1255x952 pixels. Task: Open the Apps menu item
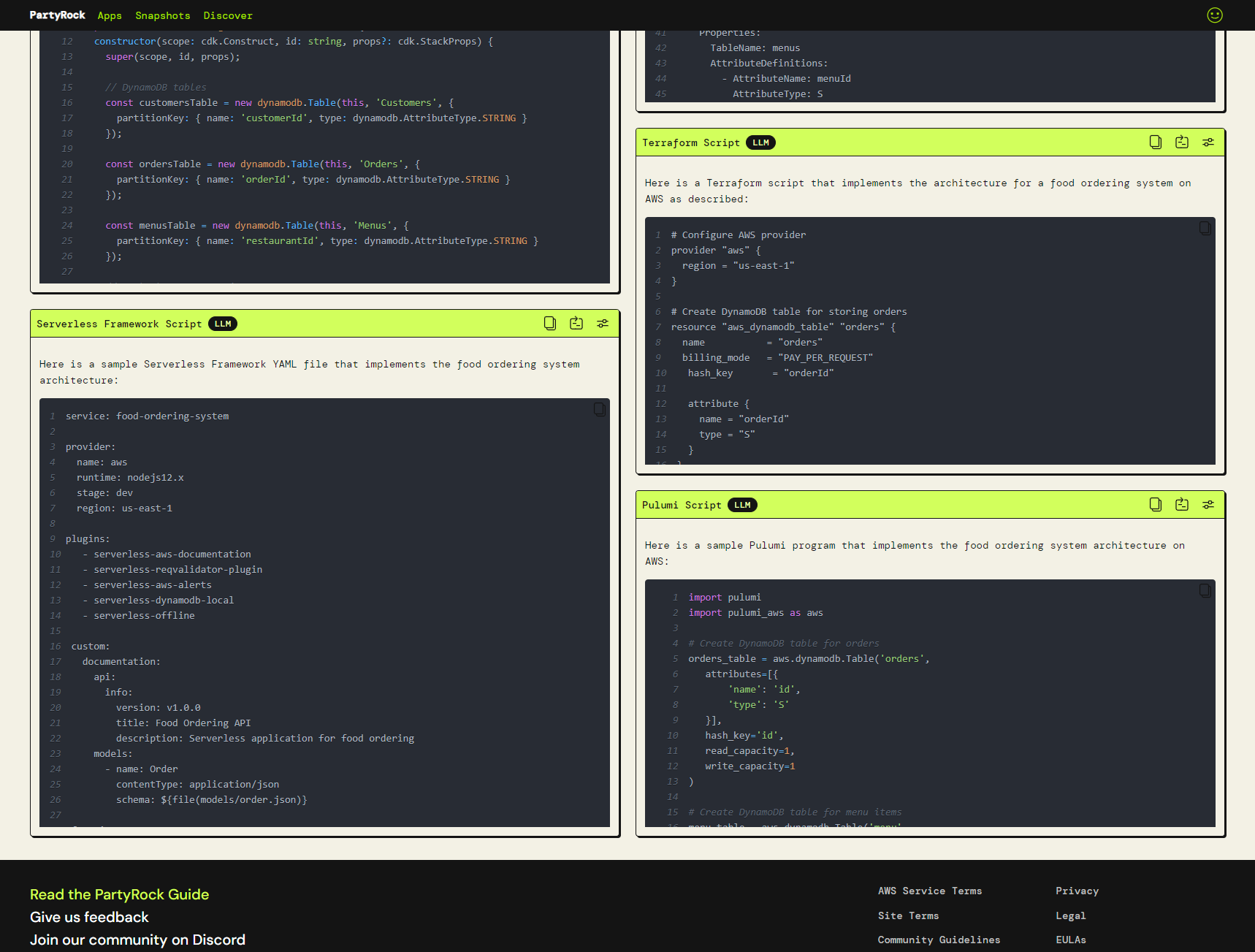[110, 15]
